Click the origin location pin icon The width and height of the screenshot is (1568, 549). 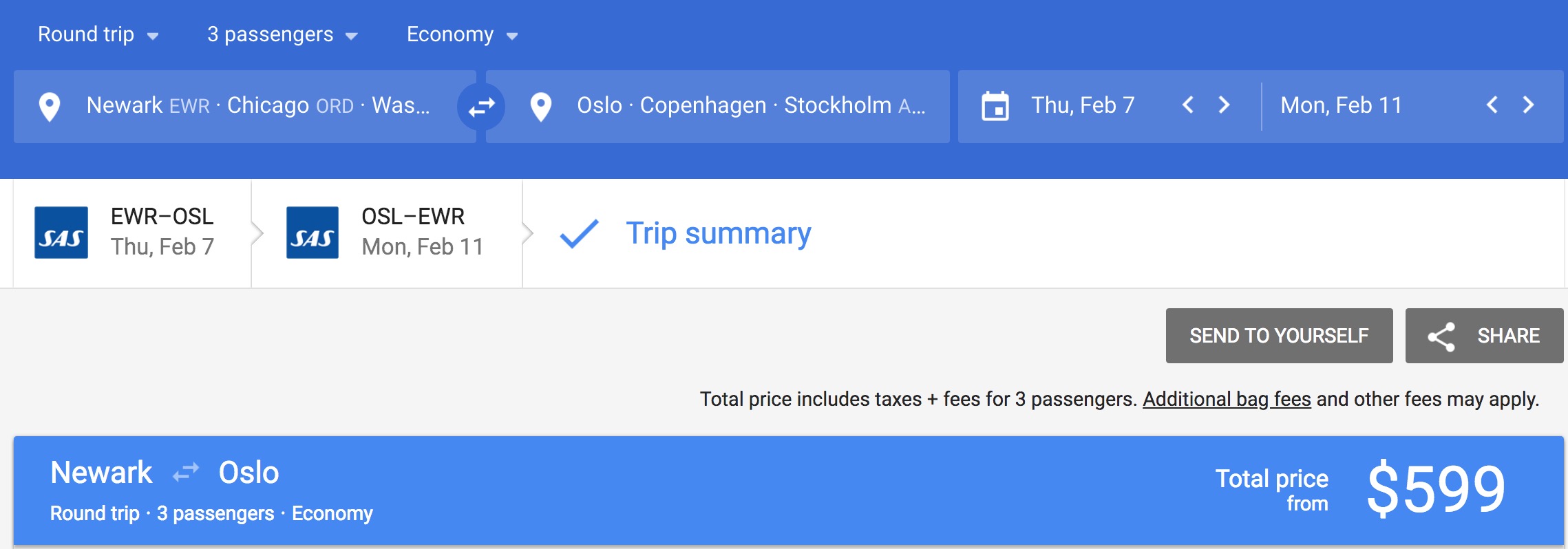tap(50, 107)
